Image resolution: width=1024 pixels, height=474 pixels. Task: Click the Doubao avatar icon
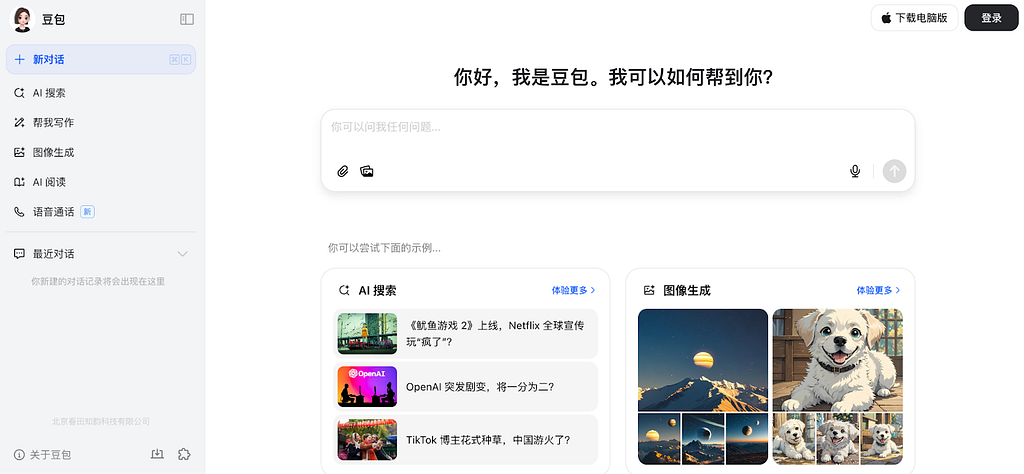pos(22,20)
